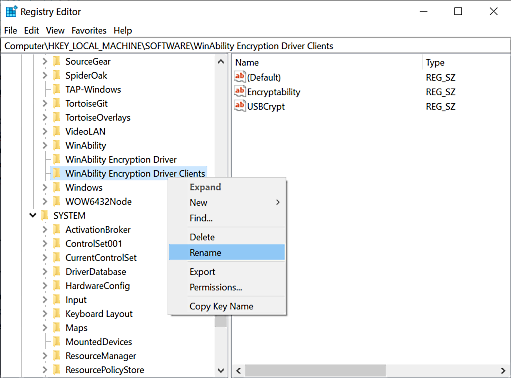Image resolution: width=511 pixels, height=378 pixels.
Task: Click REG_SZ type of Encryptability value
Action: tap(440, 92)
